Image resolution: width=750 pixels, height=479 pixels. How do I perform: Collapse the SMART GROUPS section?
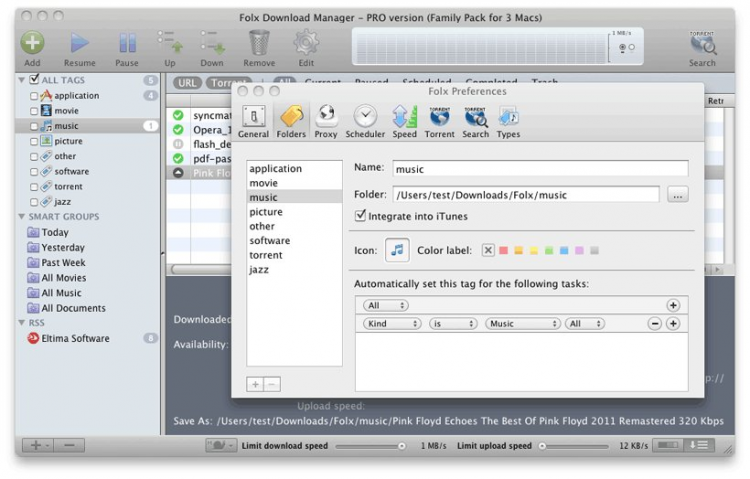pyautogui.click(x=22, y=217)
